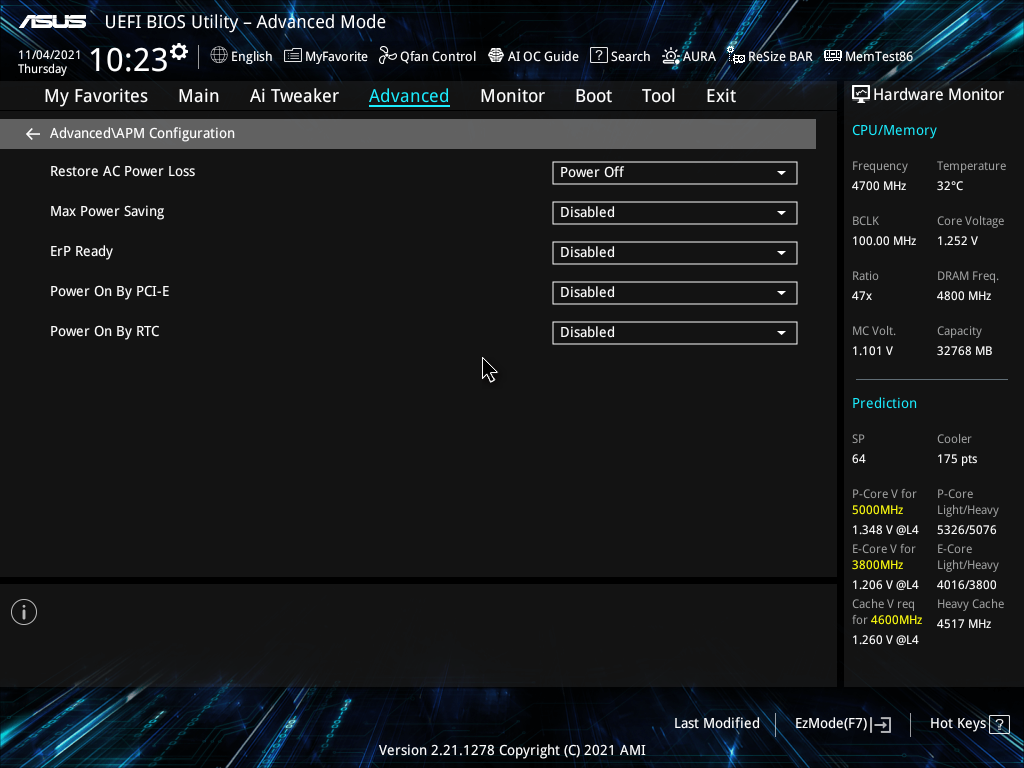
Task: Click the ReSize BAR label
Action: (x=780, y=57)
